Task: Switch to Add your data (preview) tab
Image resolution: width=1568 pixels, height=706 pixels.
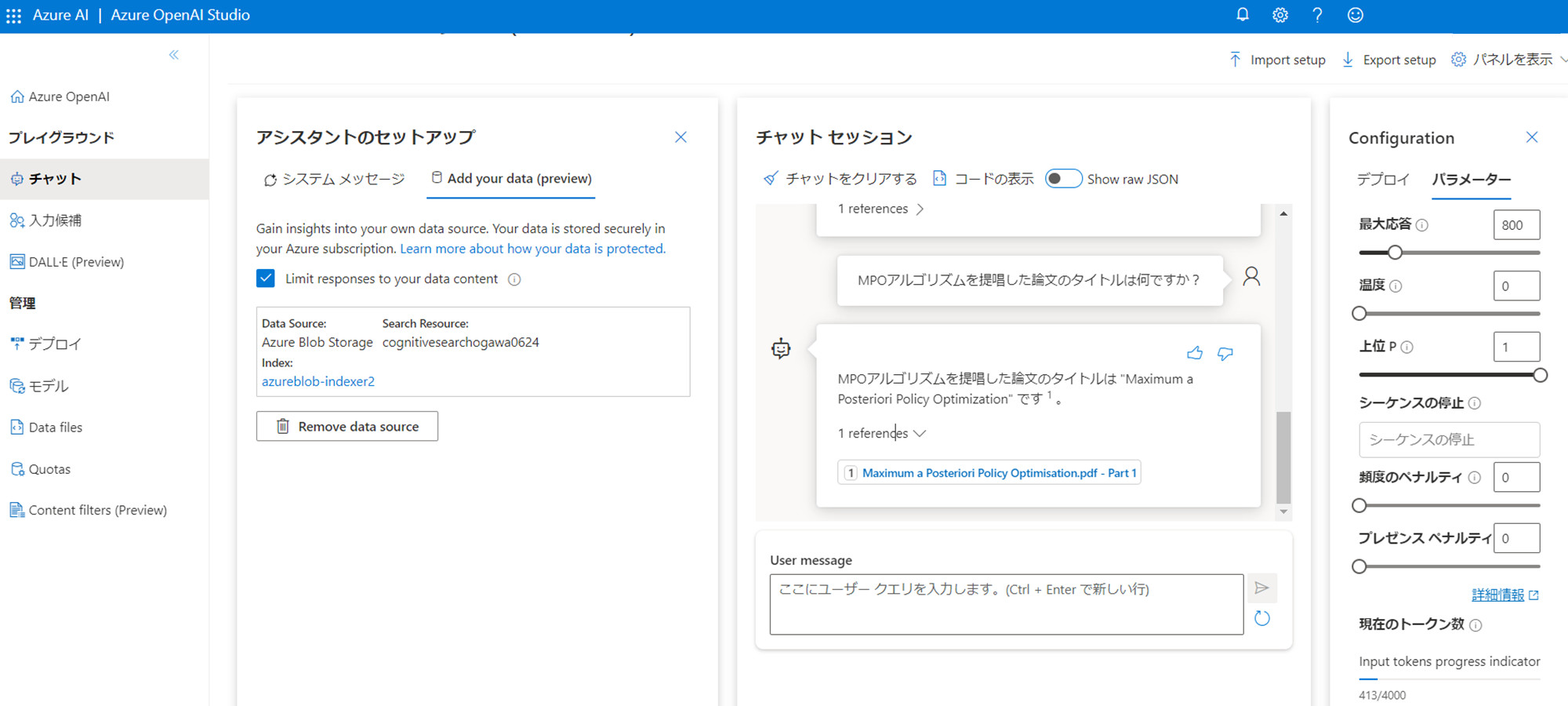Action: tap(511, 179)
